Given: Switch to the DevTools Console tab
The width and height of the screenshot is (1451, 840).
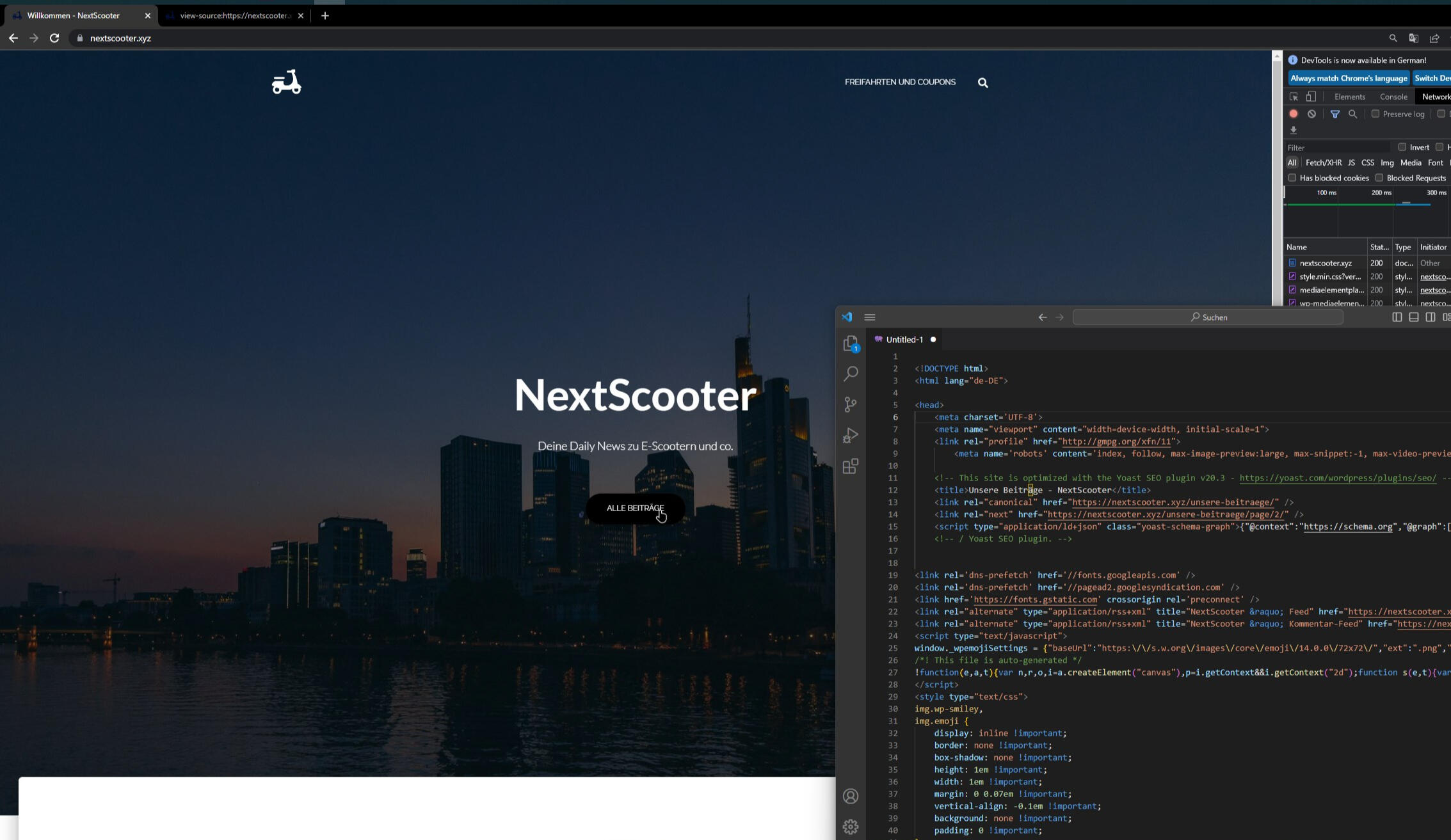Looking at the screenshot, I should (x=1393, y=97).
